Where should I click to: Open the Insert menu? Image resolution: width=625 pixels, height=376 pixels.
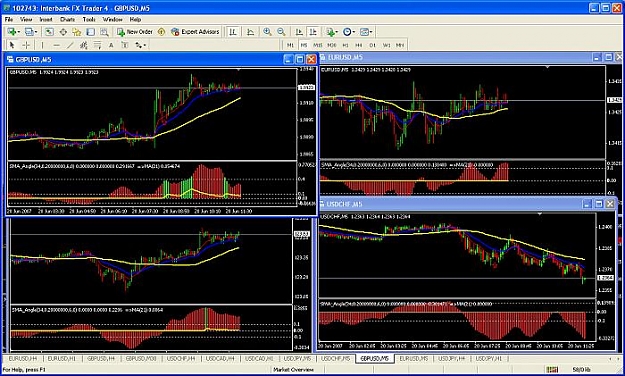(46, 19)
